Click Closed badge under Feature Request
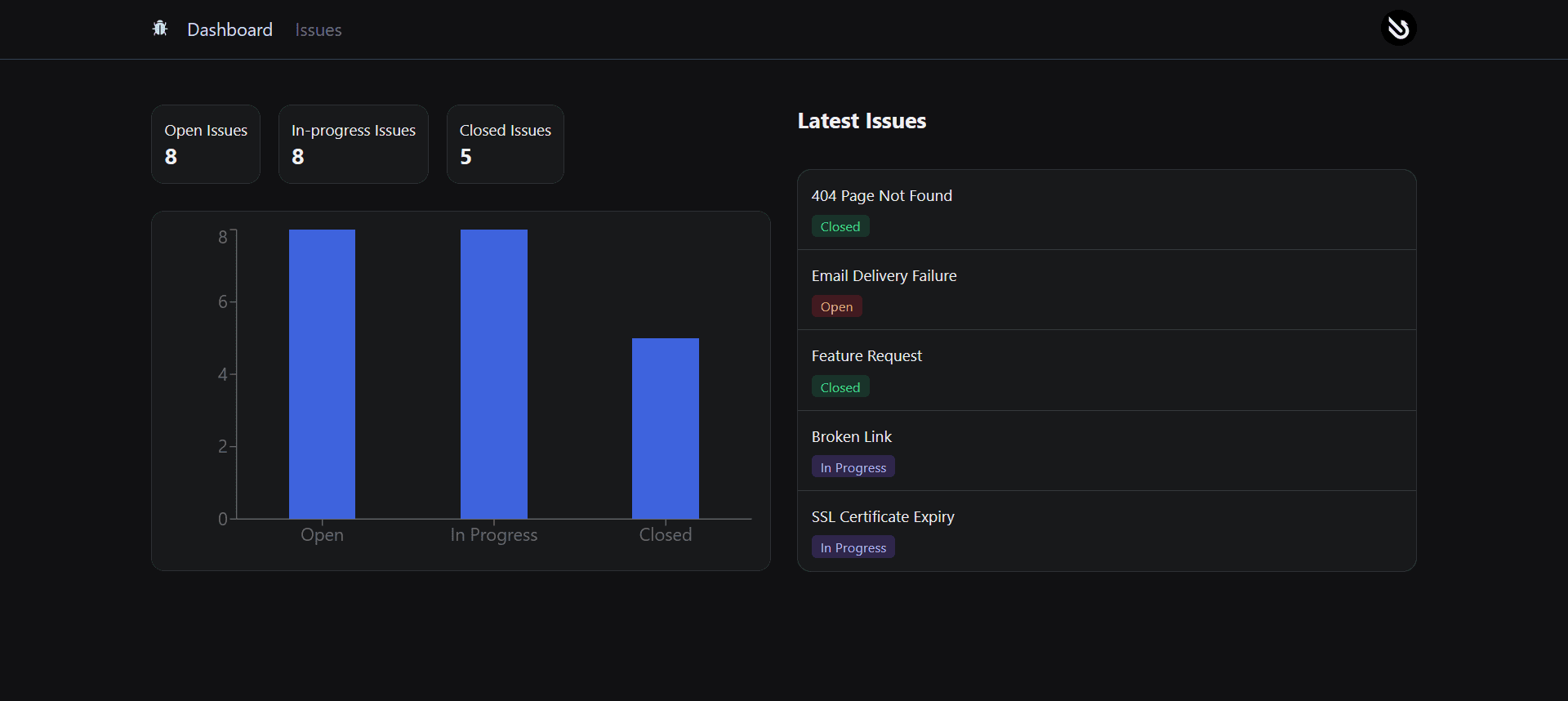The image size is (1568, 701). tap(840, 387)
